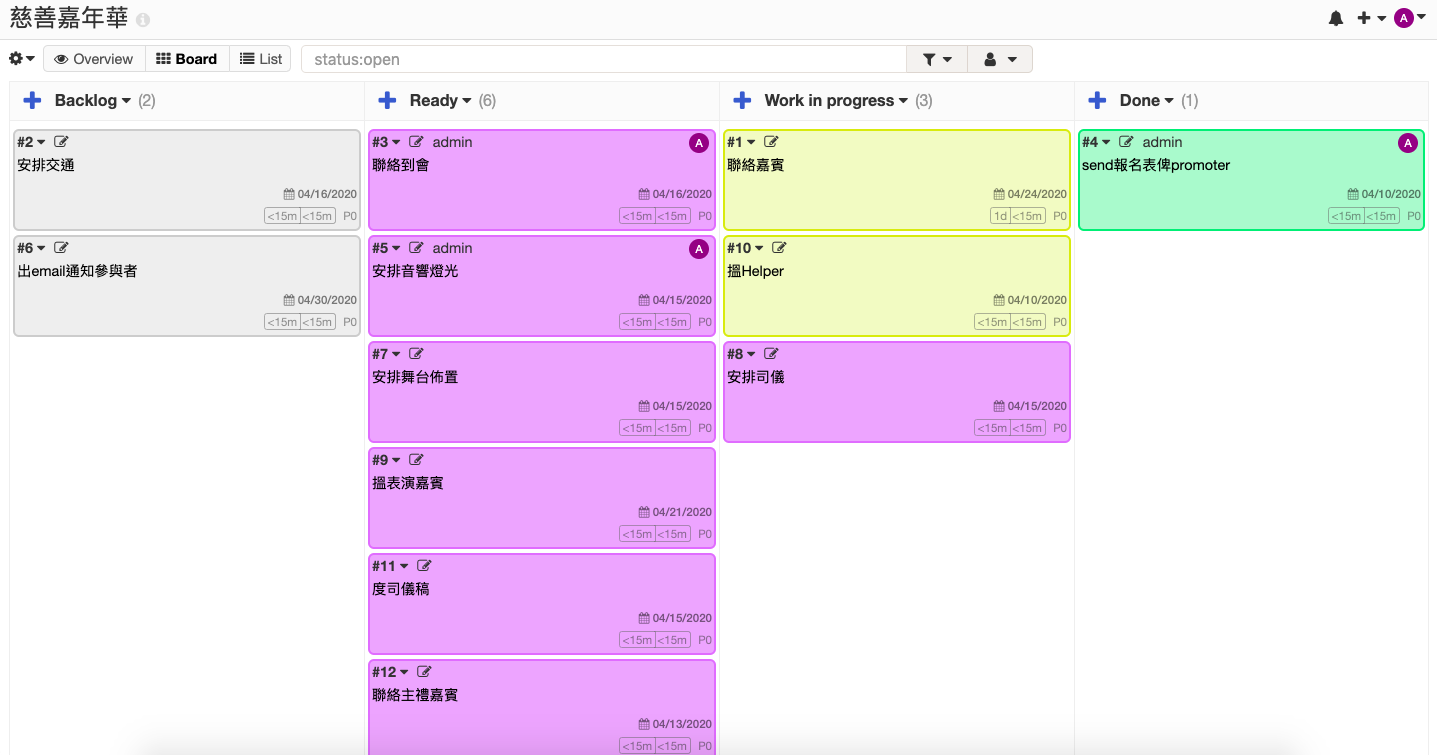Click the info icon beside project title
1437x755 pixels.
(143, 20)
